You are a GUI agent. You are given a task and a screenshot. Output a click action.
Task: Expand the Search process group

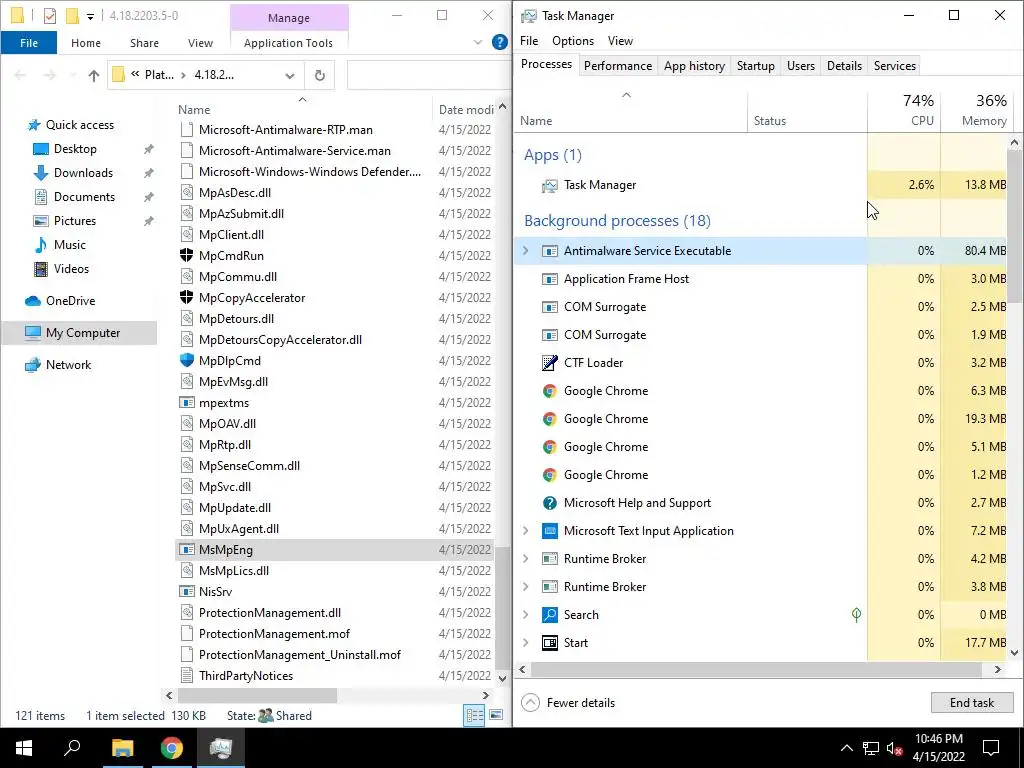tap(526, 615)
